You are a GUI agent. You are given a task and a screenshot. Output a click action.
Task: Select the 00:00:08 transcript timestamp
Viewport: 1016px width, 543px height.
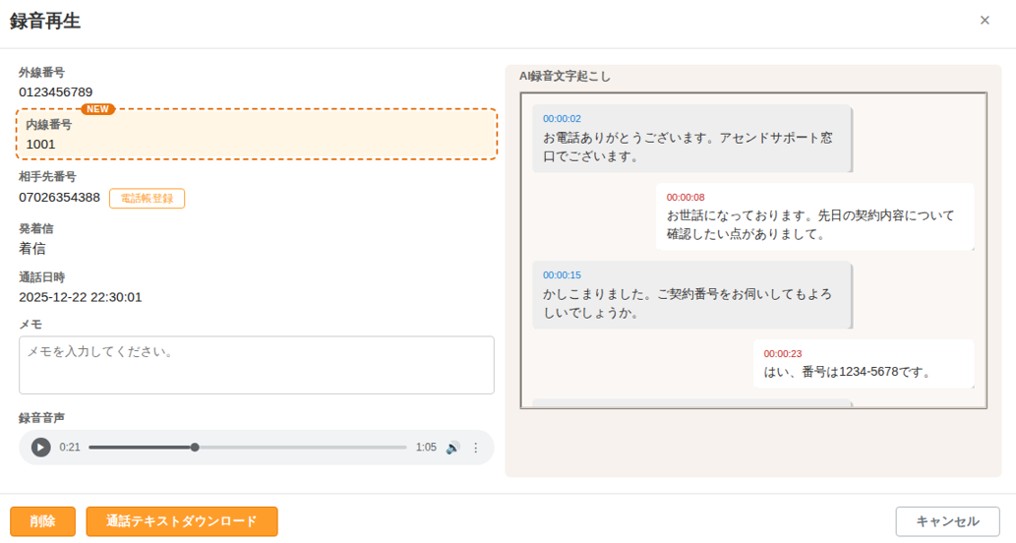coord(686,197)
